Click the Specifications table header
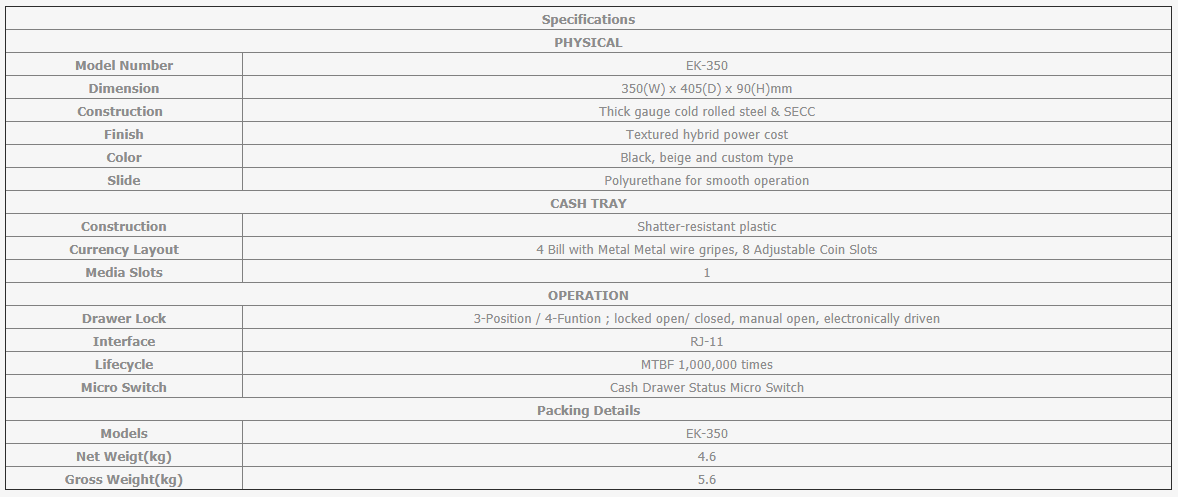Screen dimensions: 1178x497 click(x=588, y=20)
